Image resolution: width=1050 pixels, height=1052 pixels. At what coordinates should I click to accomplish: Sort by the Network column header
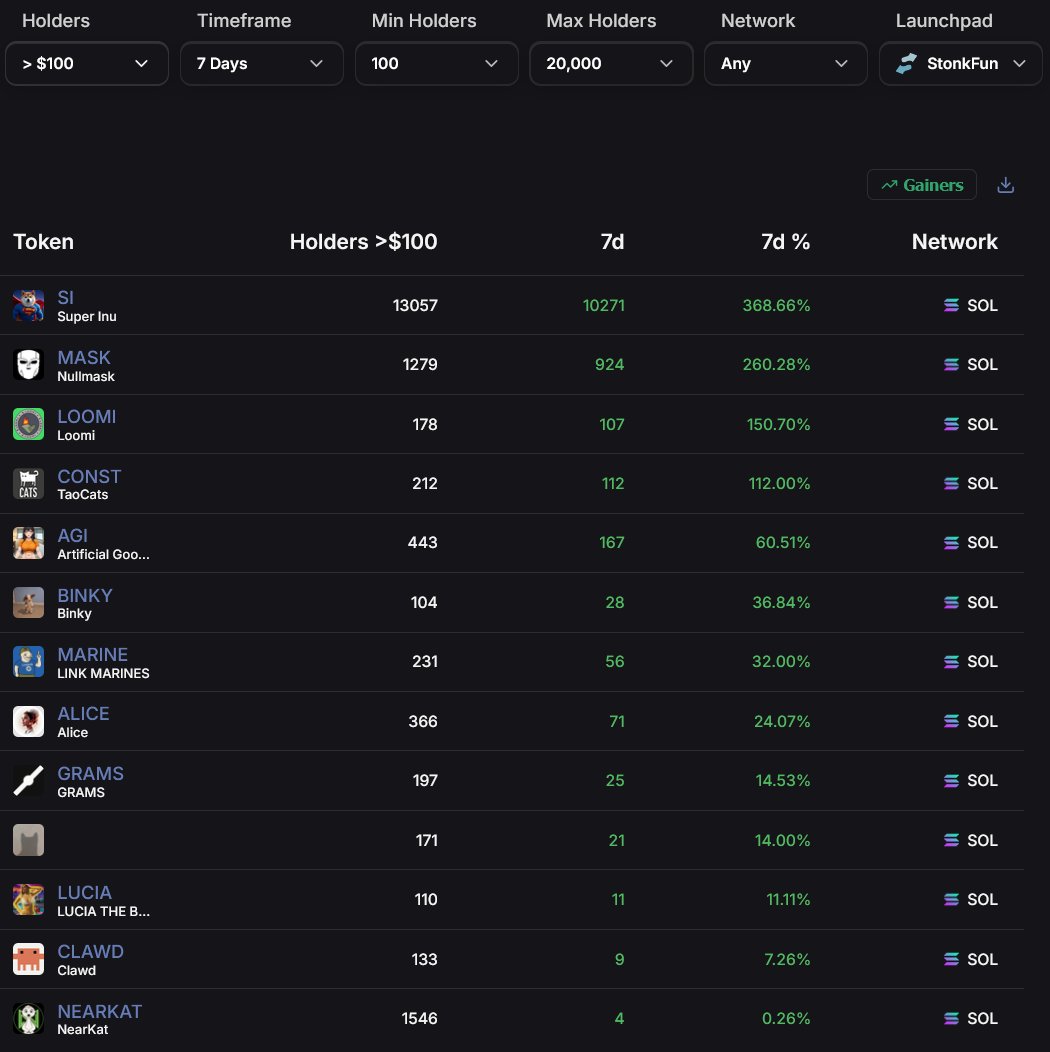(954, 242)
